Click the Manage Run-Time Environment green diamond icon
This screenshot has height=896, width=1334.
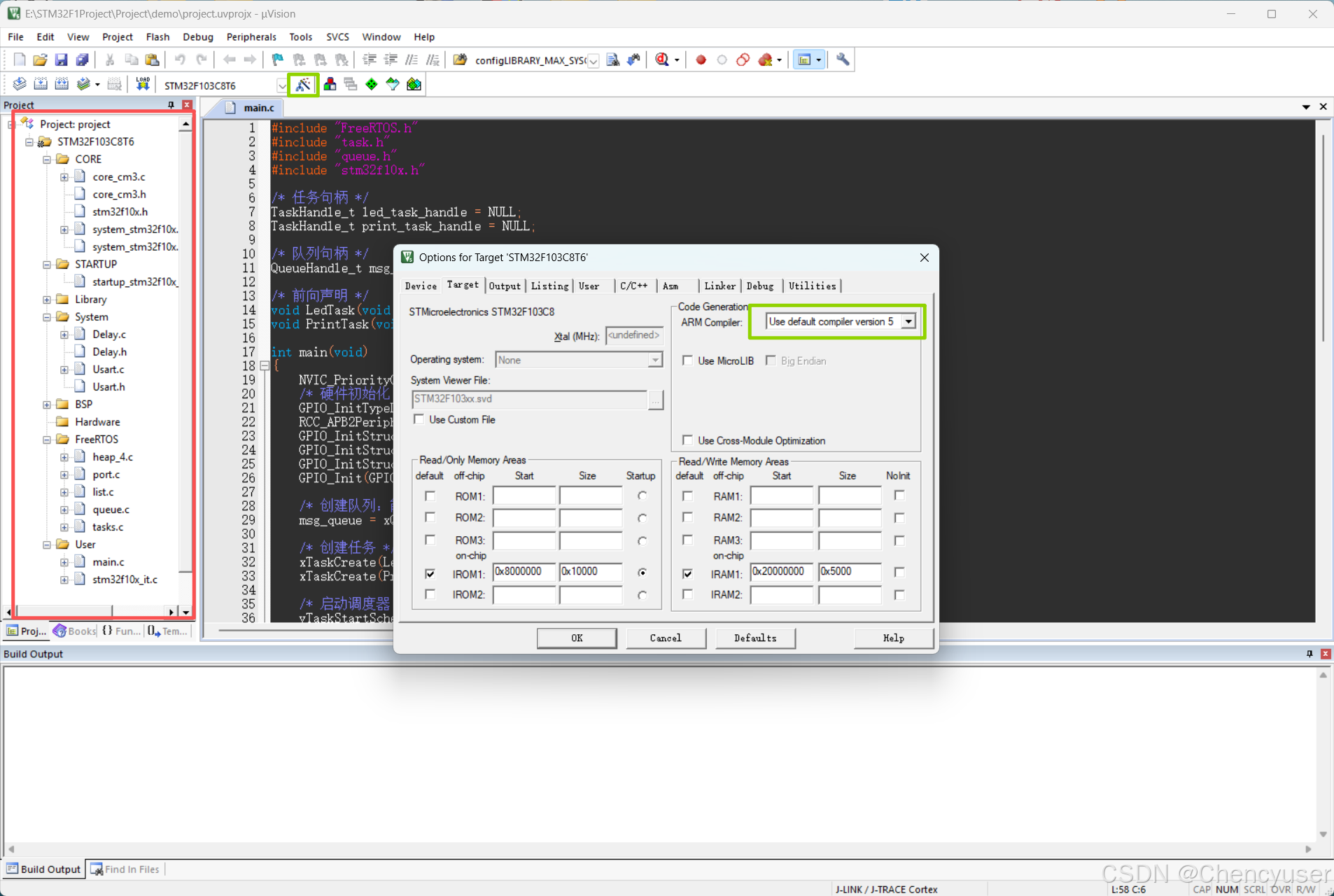tap(372, 85)
